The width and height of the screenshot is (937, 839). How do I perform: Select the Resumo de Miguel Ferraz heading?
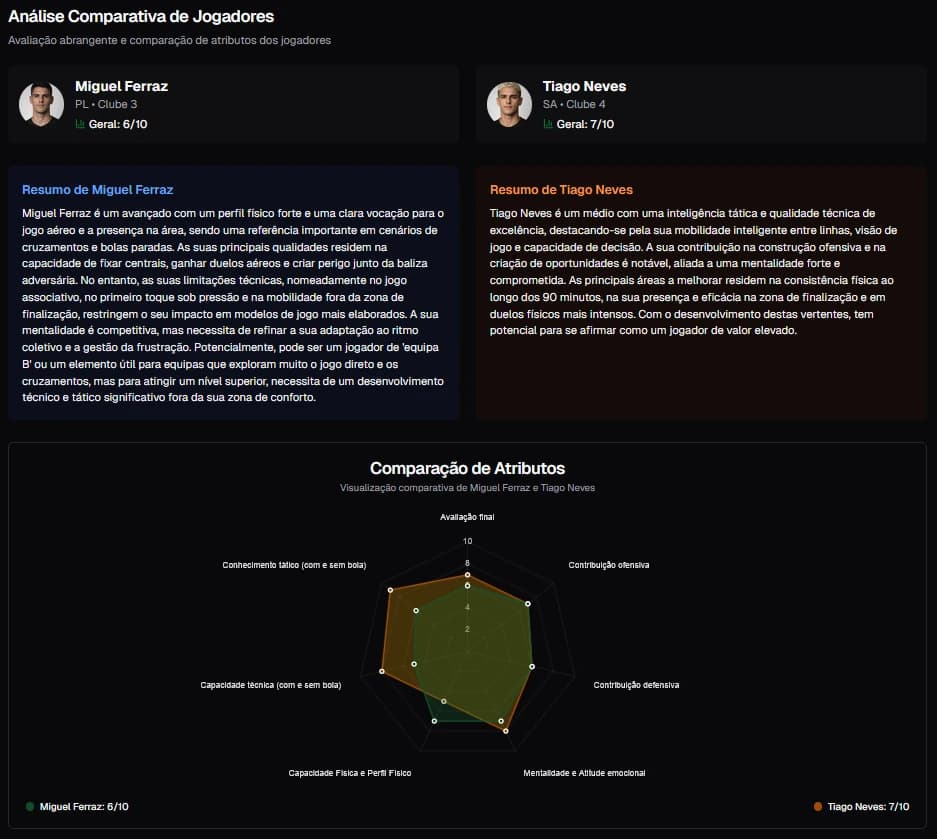[98, 189]
